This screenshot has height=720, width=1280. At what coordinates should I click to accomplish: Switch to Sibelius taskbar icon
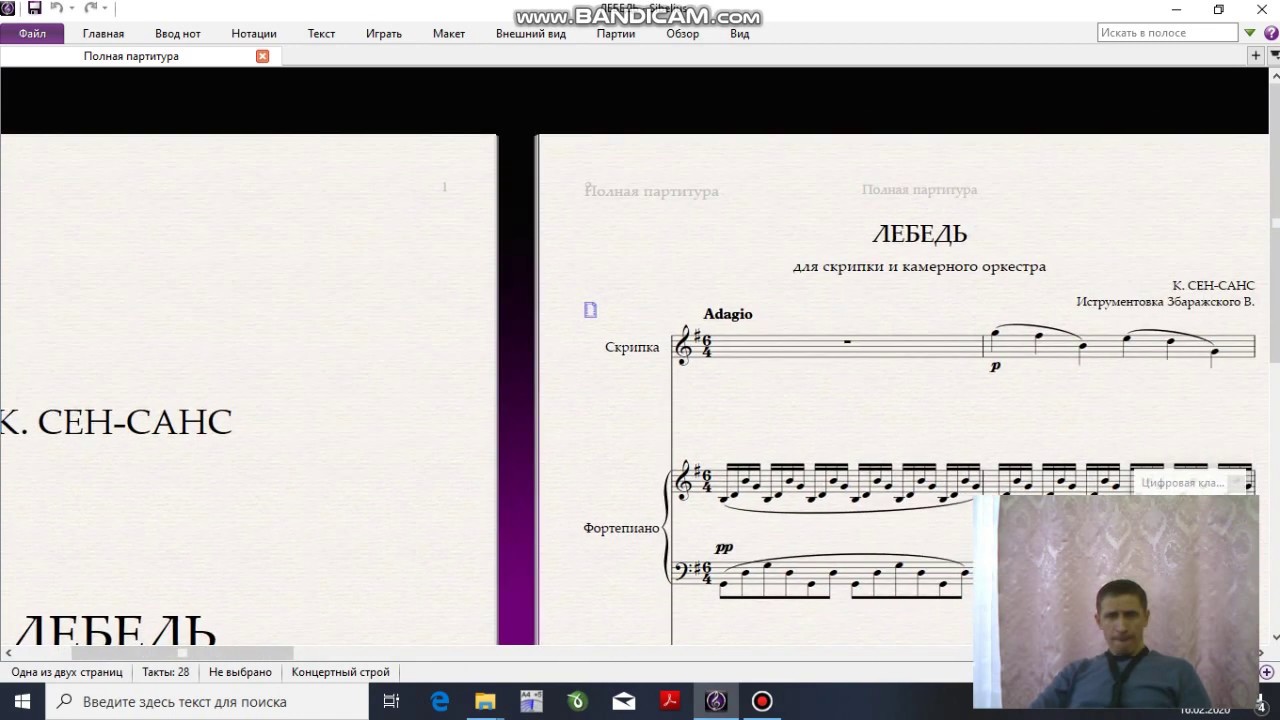(x=716, y=701)
